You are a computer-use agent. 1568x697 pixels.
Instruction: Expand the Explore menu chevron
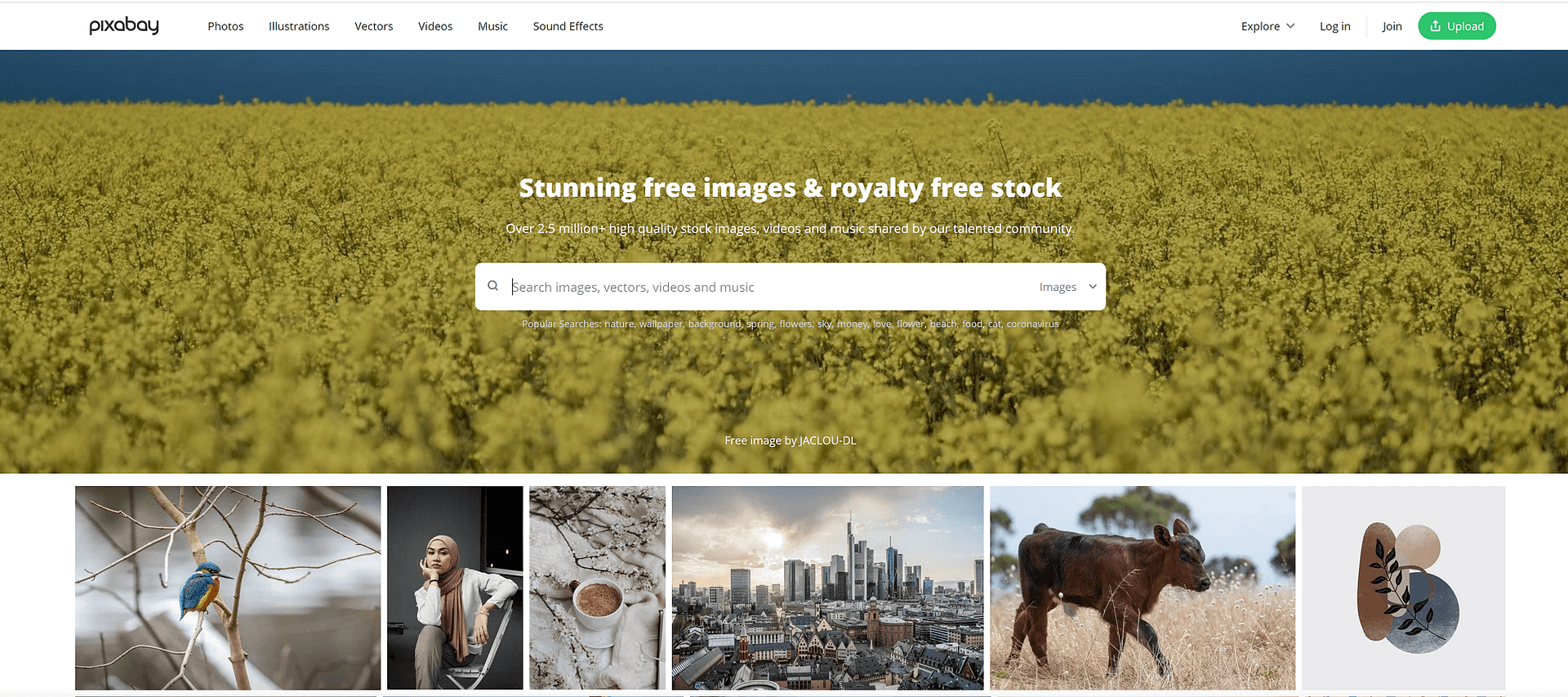[1290, 26]
